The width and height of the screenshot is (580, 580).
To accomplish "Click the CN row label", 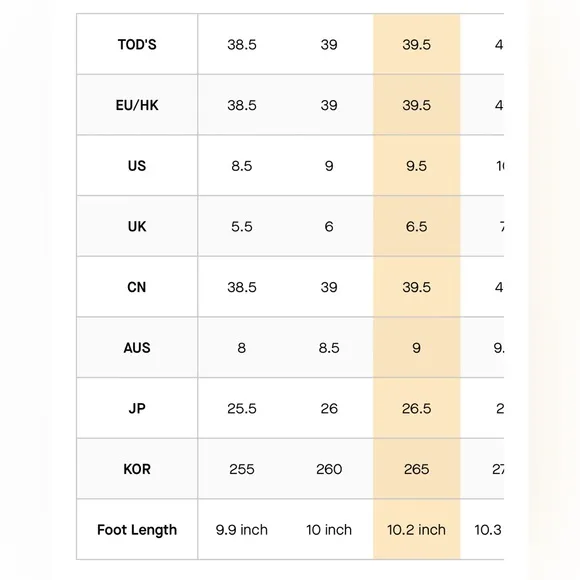I will [x=137, y=287].
